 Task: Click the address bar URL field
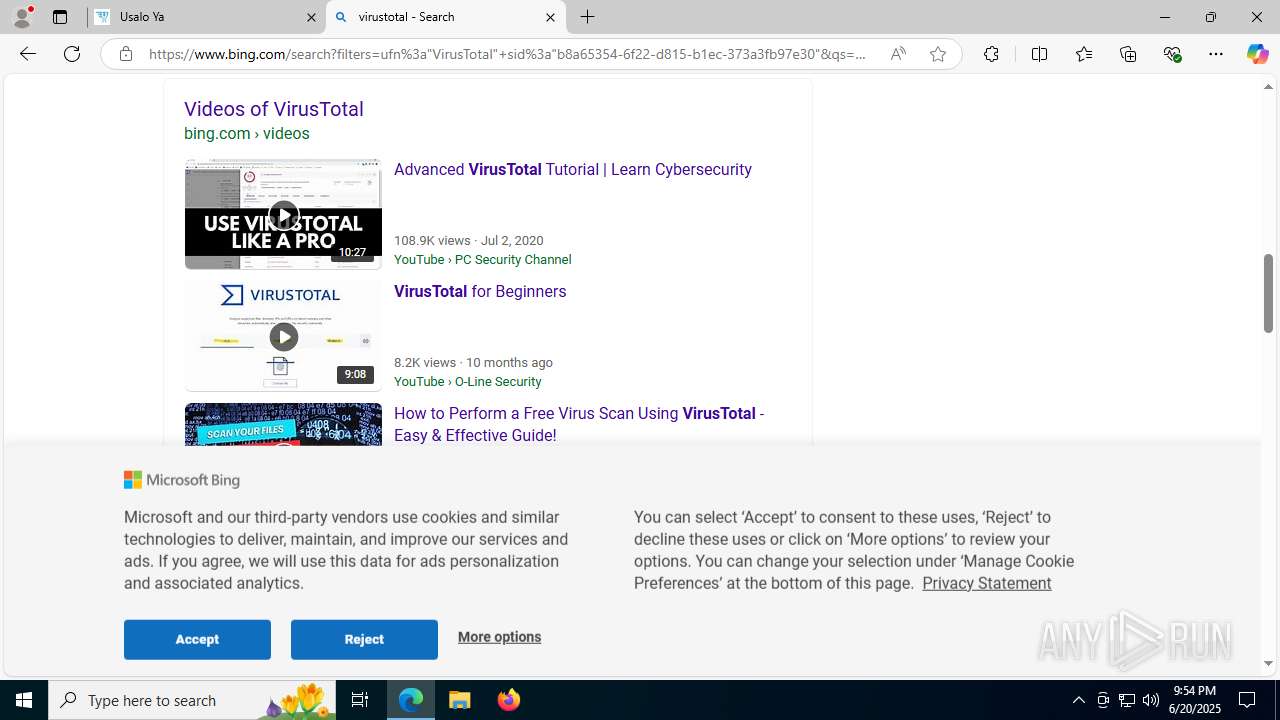click(508, 54)
